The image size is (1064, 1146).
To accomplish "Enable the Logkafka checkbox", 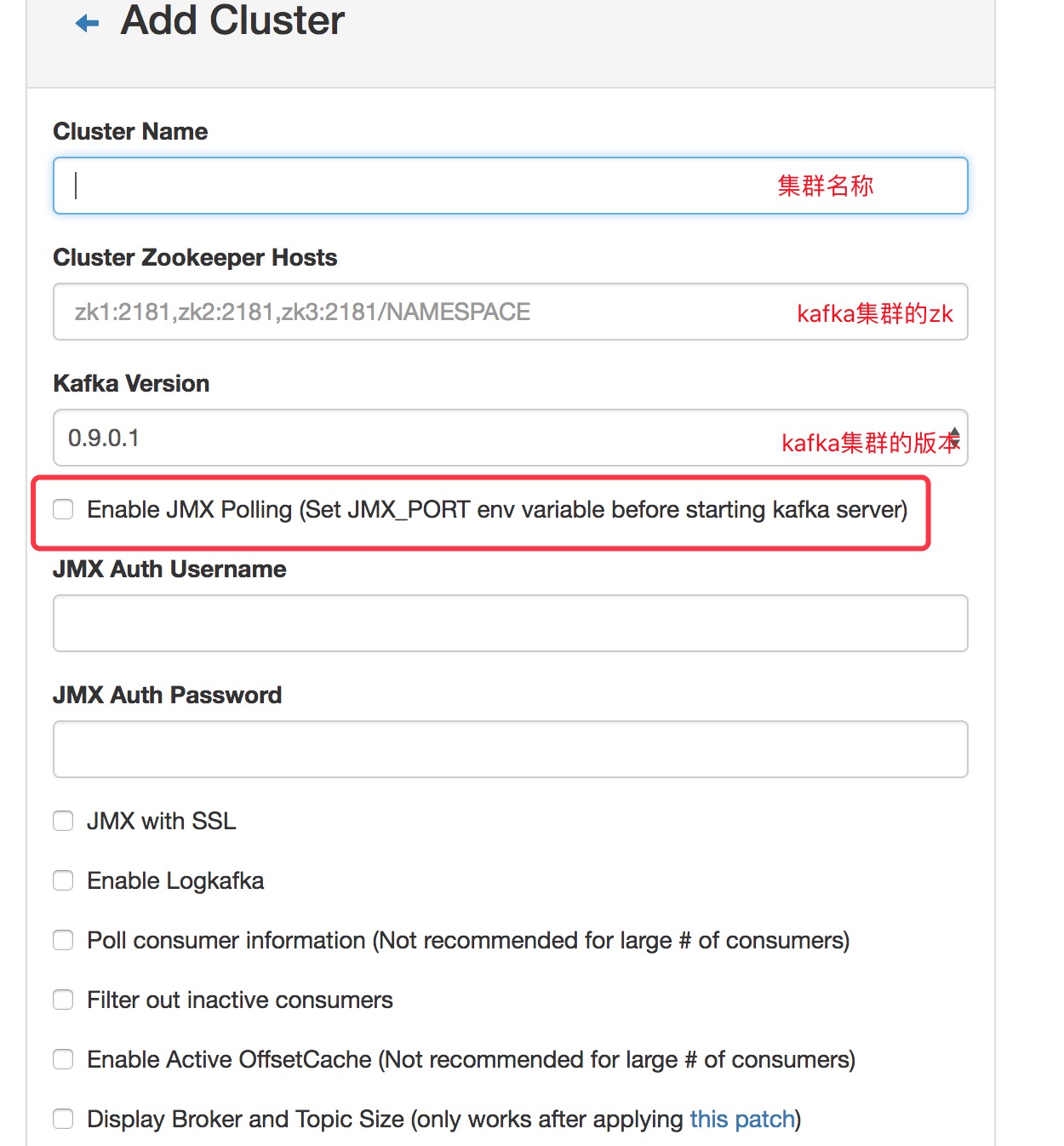I will click(63, 880).
